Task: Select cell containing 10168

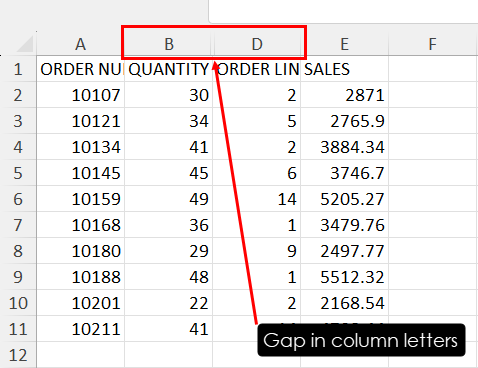Action: coord(80,225)
